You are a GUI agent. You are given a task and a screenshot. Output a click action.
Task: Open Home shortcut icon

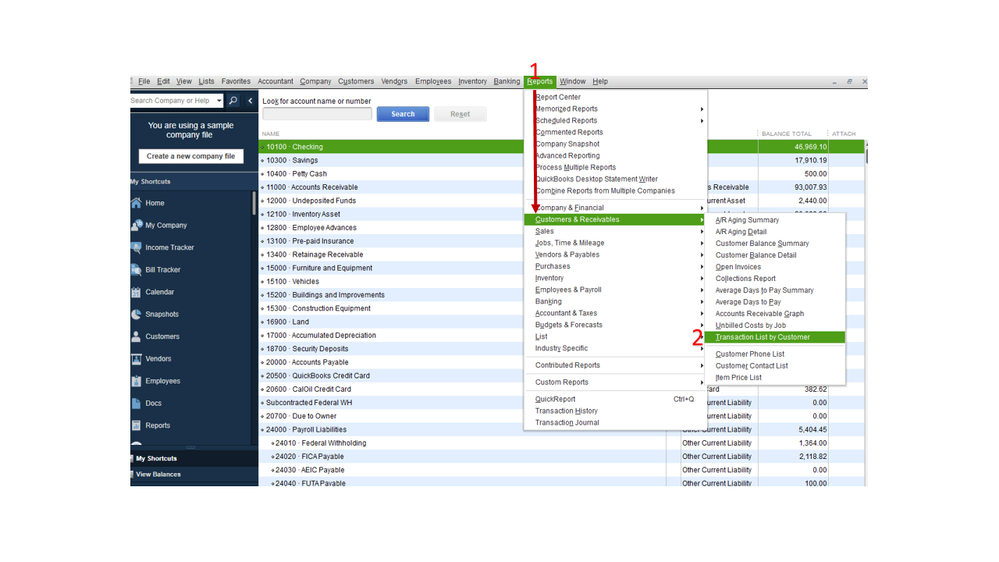pyautogui.click(x=136, y=203)
